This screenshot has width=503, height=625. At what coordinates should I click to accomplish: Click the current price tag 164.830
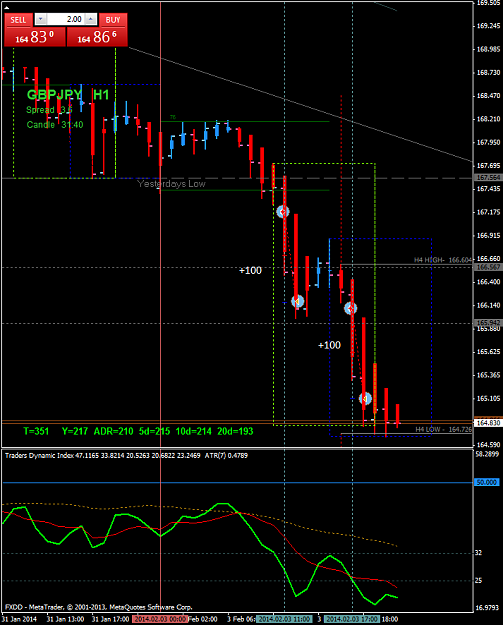[x=488, y=423]
